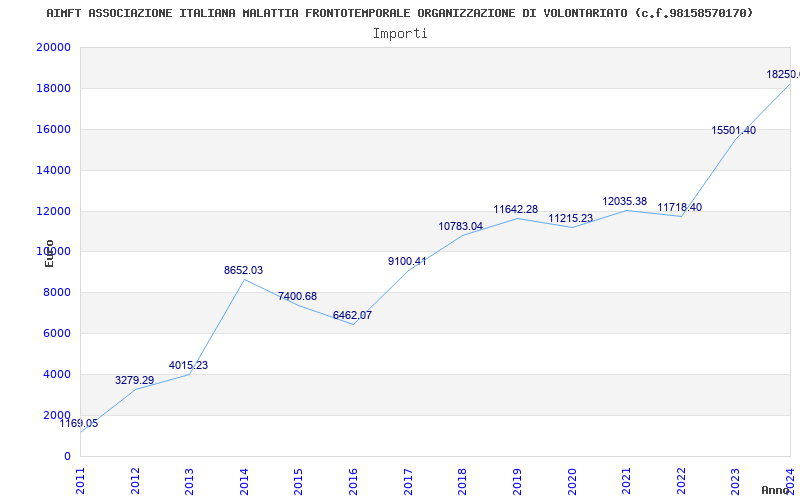Select the data label 3279.29
The image size is (800, 500).
point(134,380)
